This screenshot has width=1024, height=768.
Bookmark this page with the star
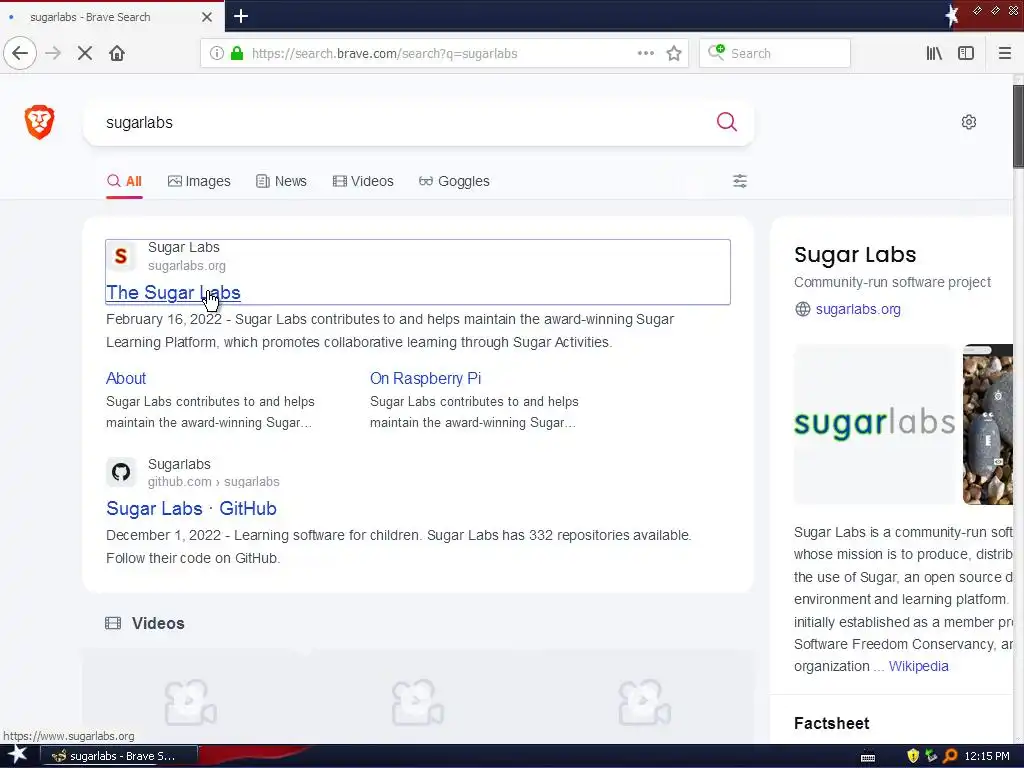pyautogui.click(x=674, y=53)
